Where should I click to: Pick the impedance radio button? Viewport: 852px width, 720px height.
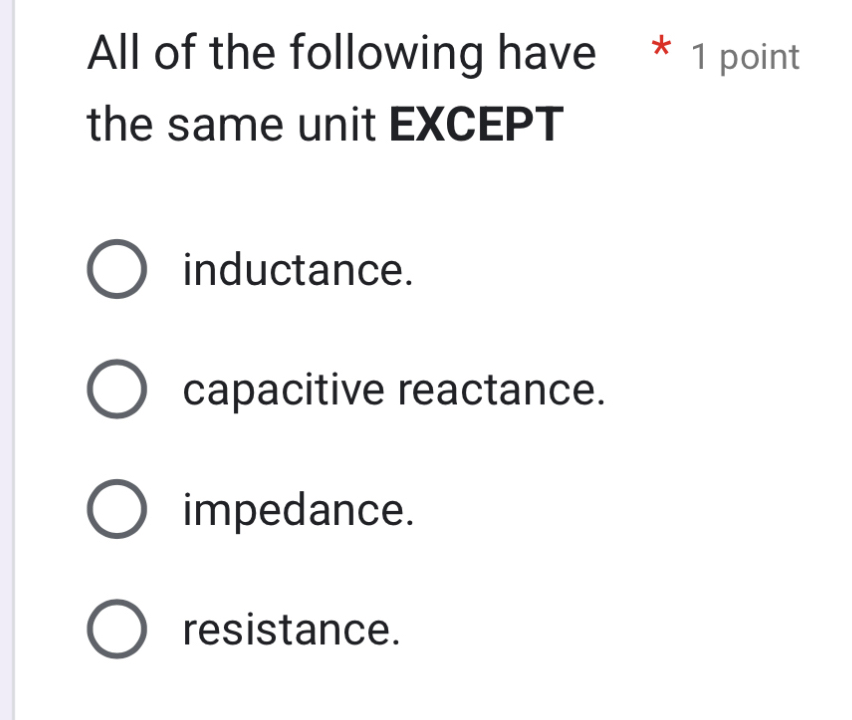pyautogui.click(x=117, y=511)
